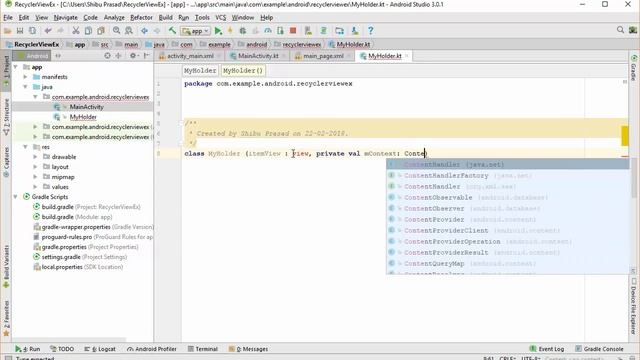Open the Project panel settings gear
Image resolution: width=640 pixels, height=360 pixels.
click(x=133, y=56)
